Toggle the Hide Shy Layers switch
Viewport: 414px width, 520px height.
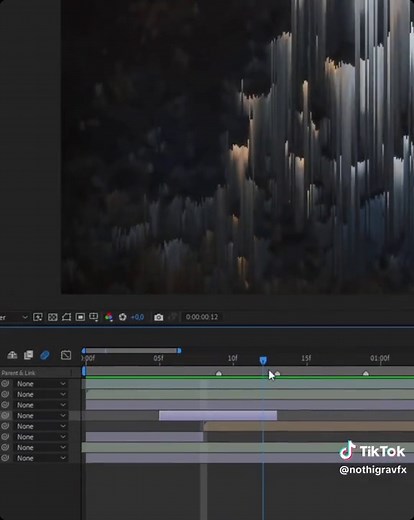pyautogui.click(x=12, y=355)
